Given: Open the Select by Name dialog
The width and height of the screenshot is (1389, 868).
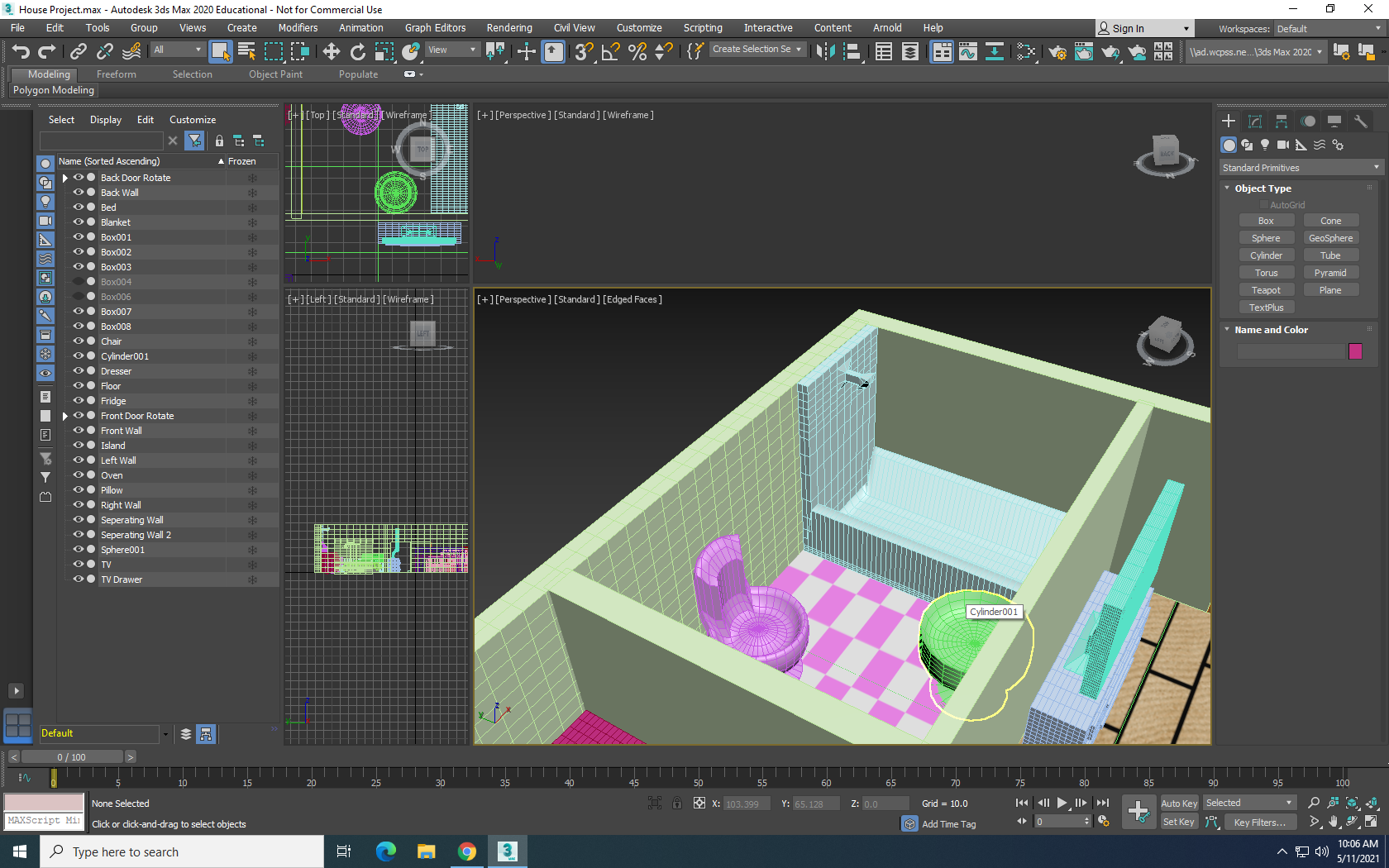Looking at the screenshot, I should pos(246,51).
